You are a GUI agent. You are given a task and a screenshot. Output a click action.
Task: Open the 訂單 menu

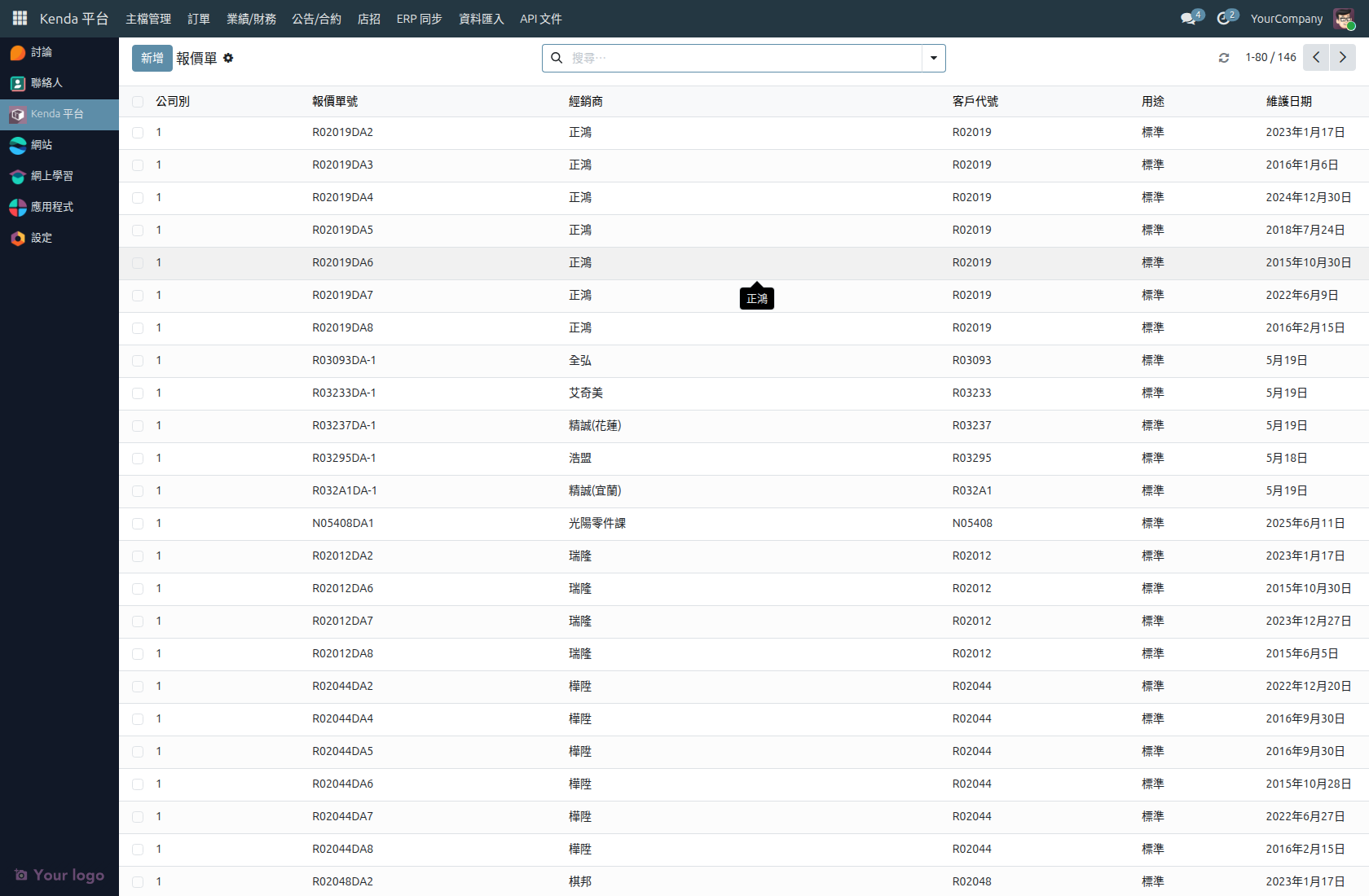(199, 19)
